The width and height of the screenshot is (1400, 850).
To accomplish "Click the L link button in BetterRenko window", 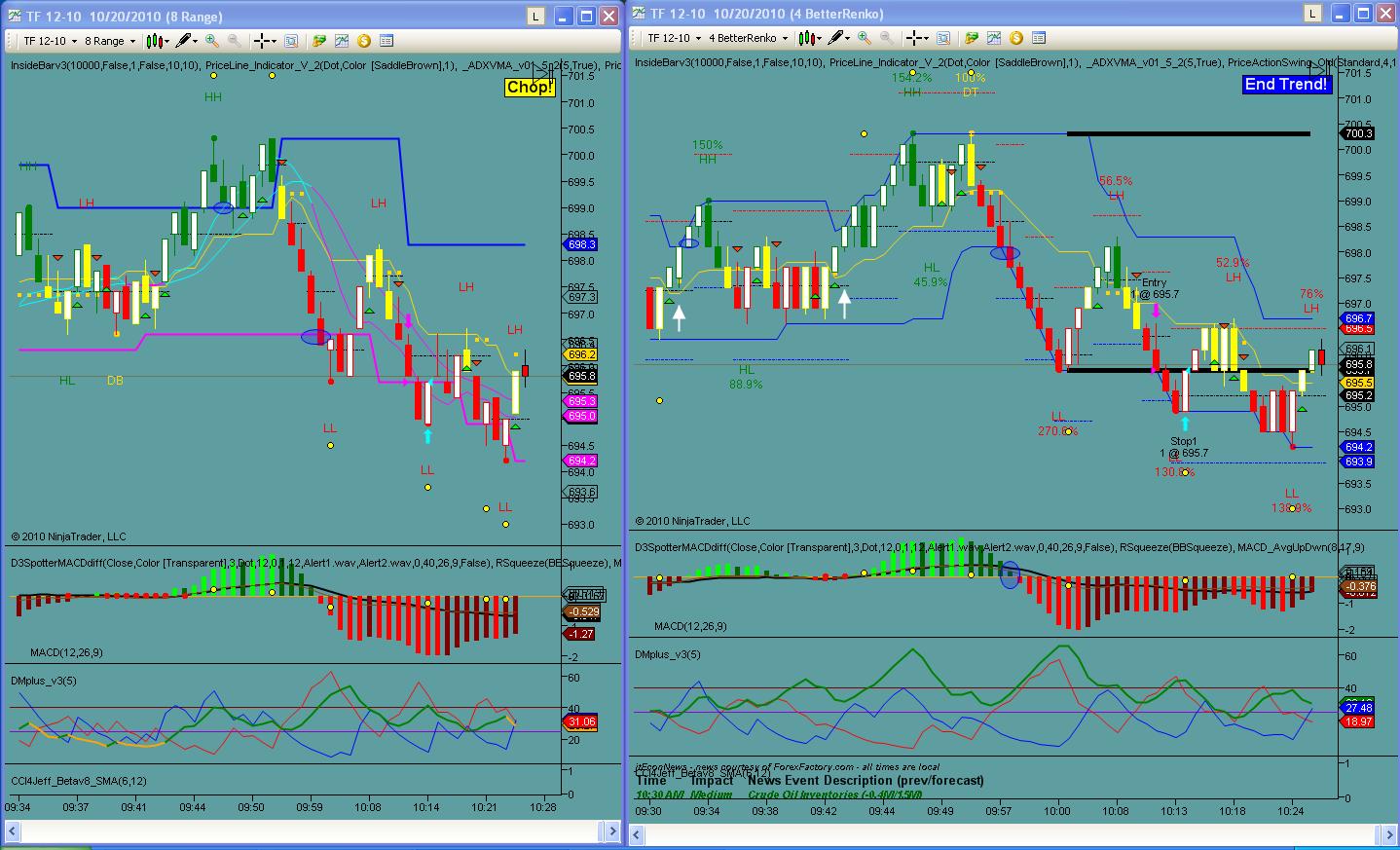I will click(1313, 13).
